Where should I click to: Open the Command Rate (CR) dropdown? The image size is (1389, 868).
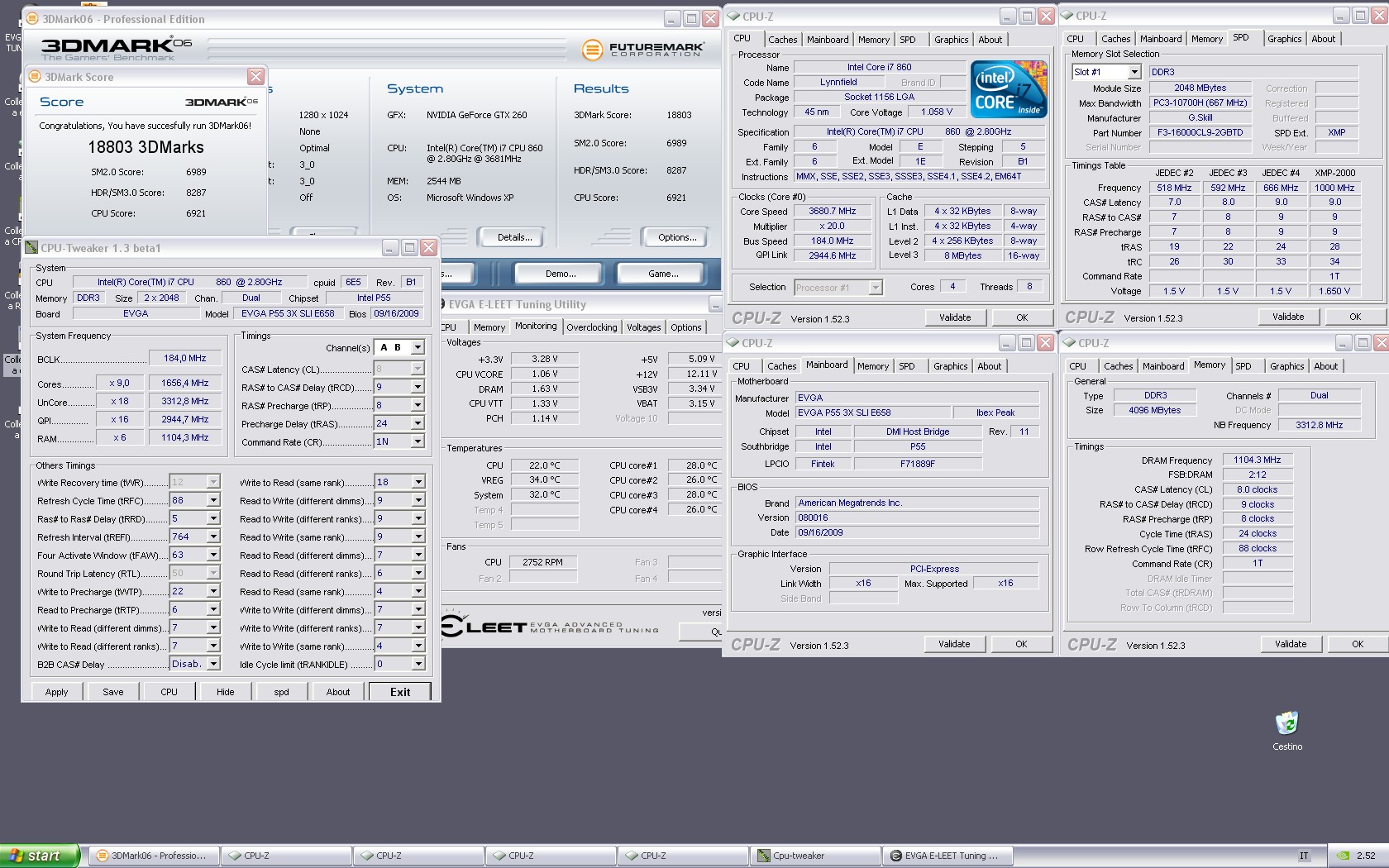(418, 441)
